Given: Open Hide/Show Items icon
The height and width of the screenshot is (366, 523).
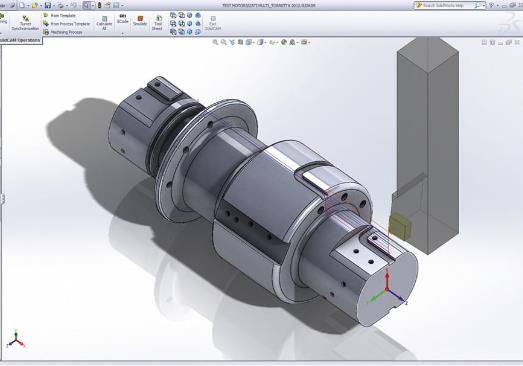Looking at the screenshot, I should pyautogui.click(x=273, y=42).
